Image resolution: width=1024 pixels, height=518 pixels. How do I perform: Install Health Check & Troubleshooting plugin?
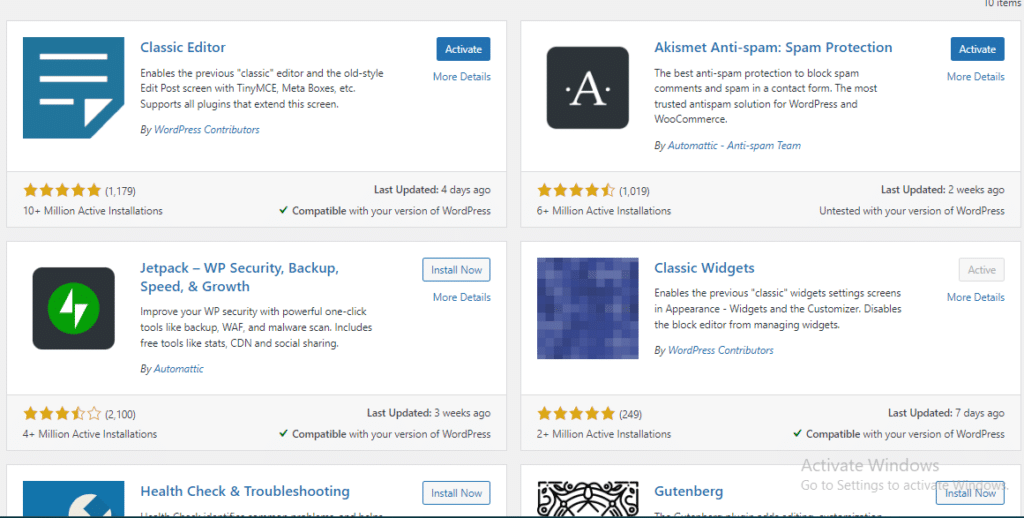pos(457,493)
